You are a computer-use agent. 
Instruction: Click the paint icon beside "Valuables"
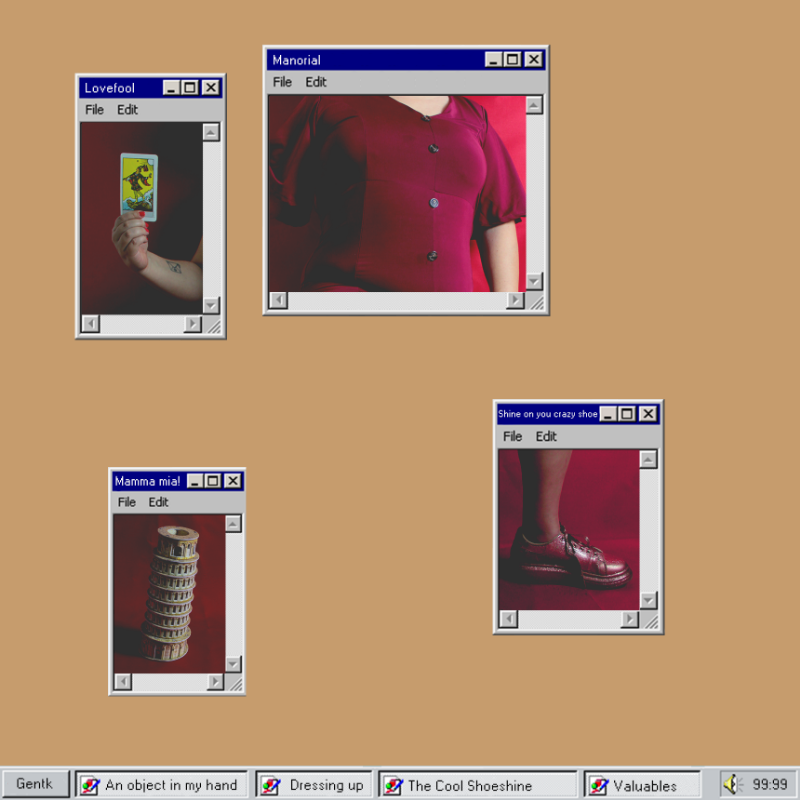pos(598,785)
